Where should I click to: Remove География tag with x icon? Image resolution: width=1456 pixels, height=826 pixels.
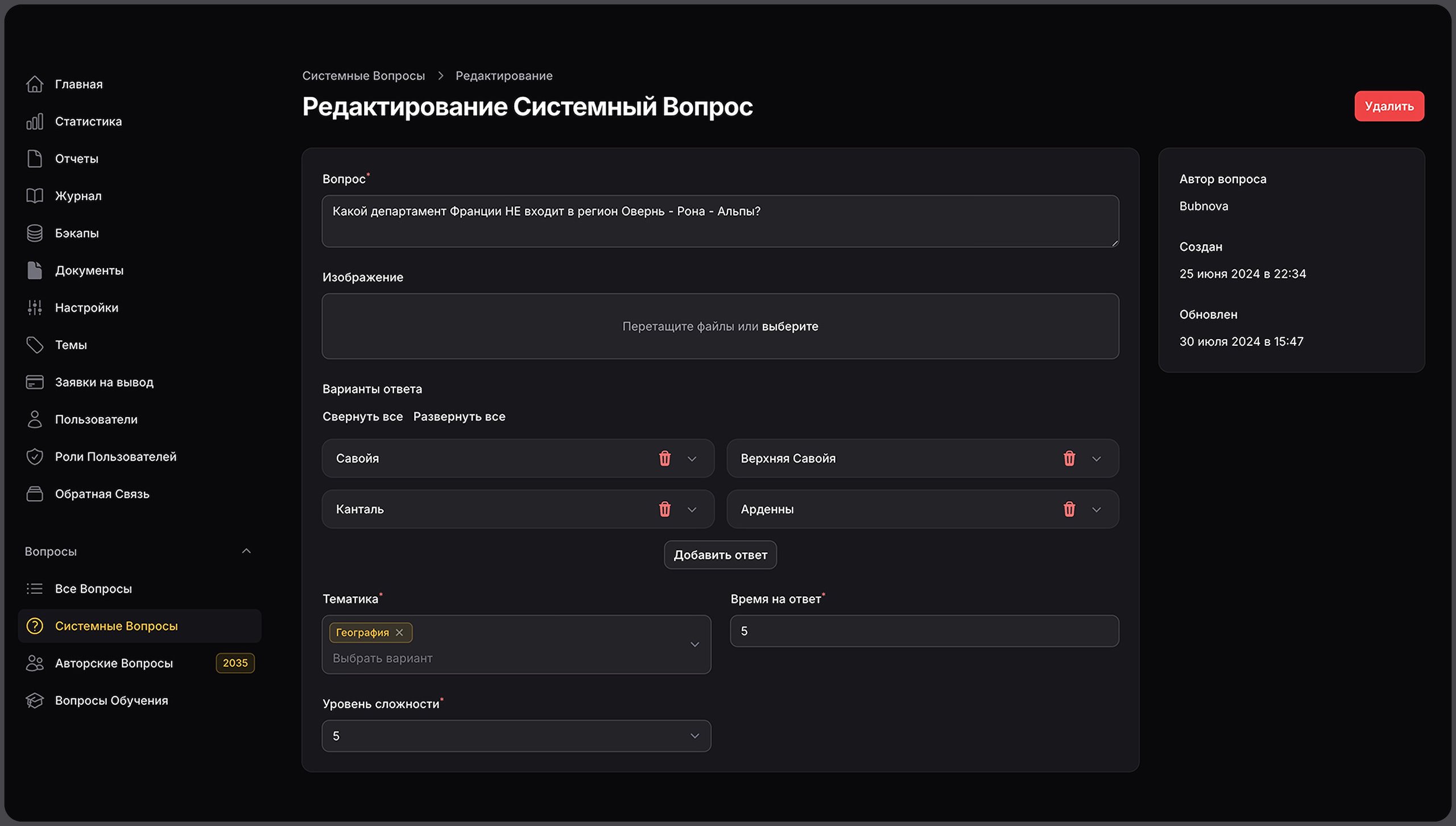(399, 633)
